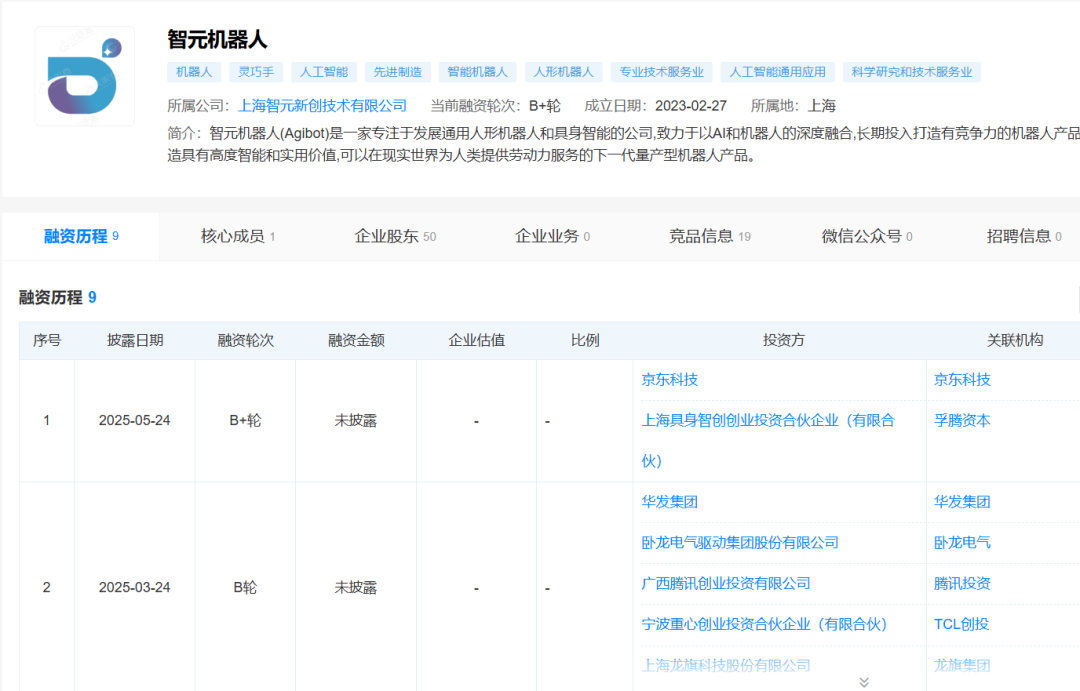Click the B+轮 round cell in table
1080x691 pixels.
[x=245, y=420]
